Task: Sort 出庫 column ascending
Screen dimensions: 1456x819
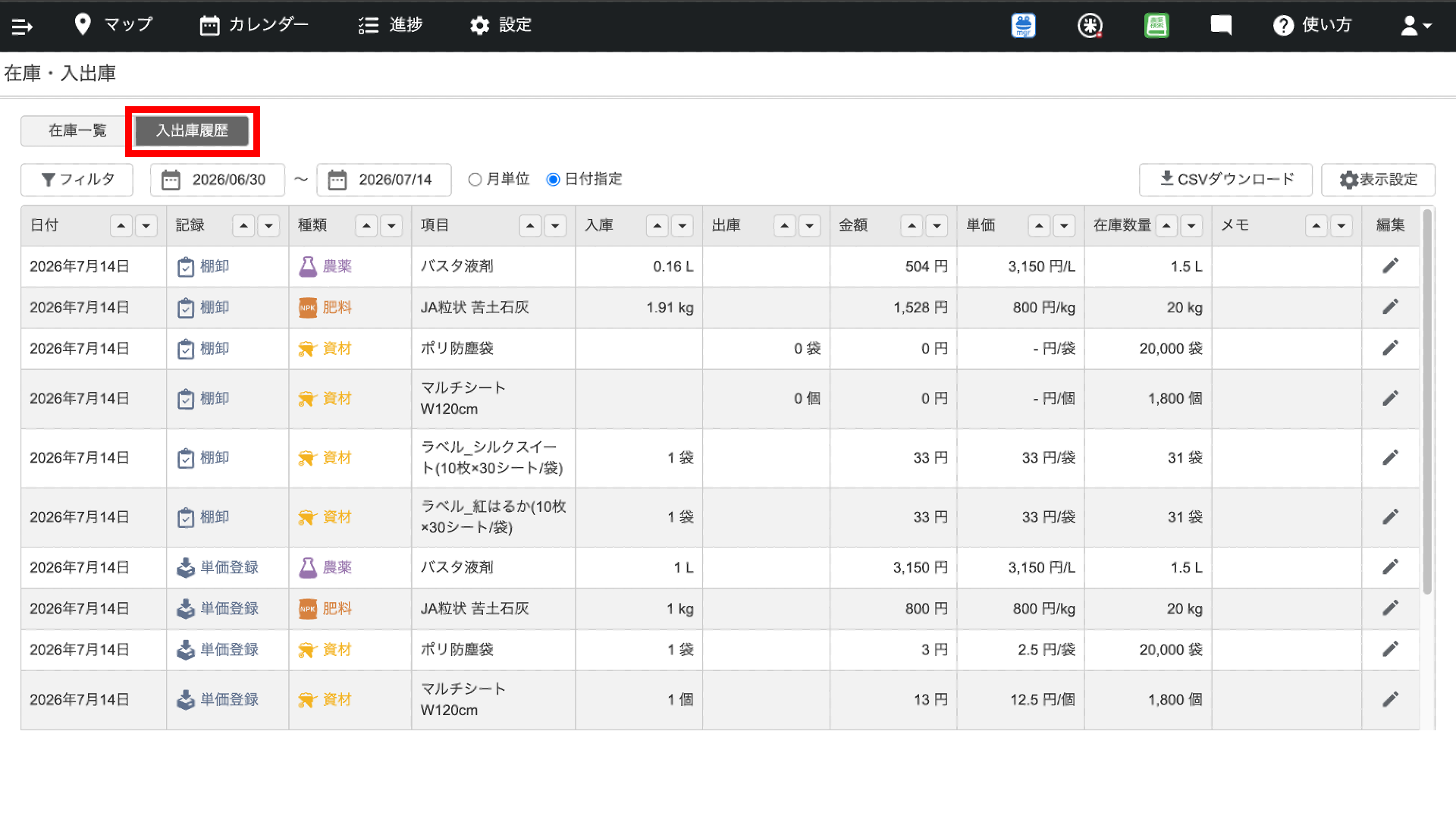Action: (785, 226)
